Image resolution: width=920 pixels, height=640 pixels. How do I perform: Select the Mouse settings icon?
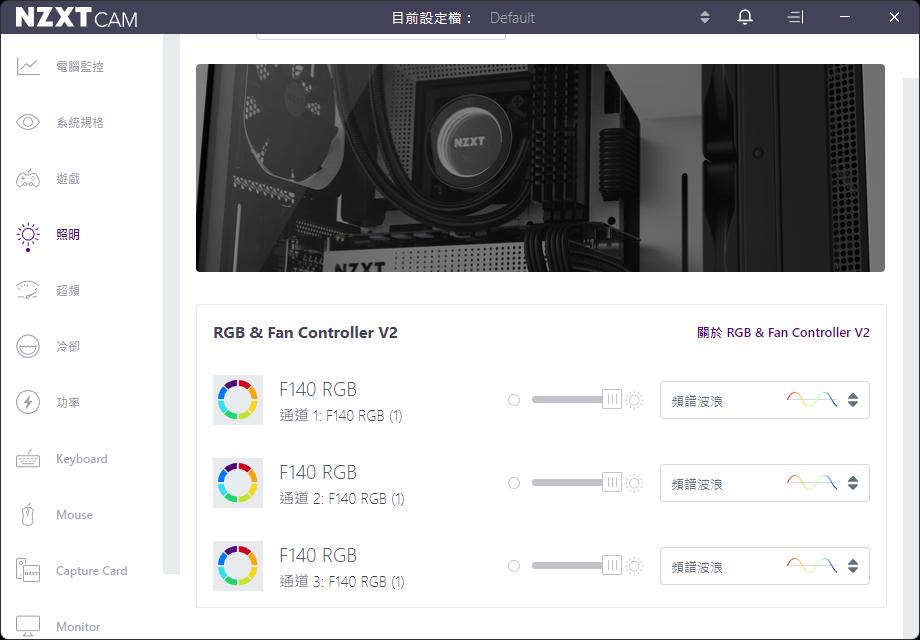pos(73,514)
